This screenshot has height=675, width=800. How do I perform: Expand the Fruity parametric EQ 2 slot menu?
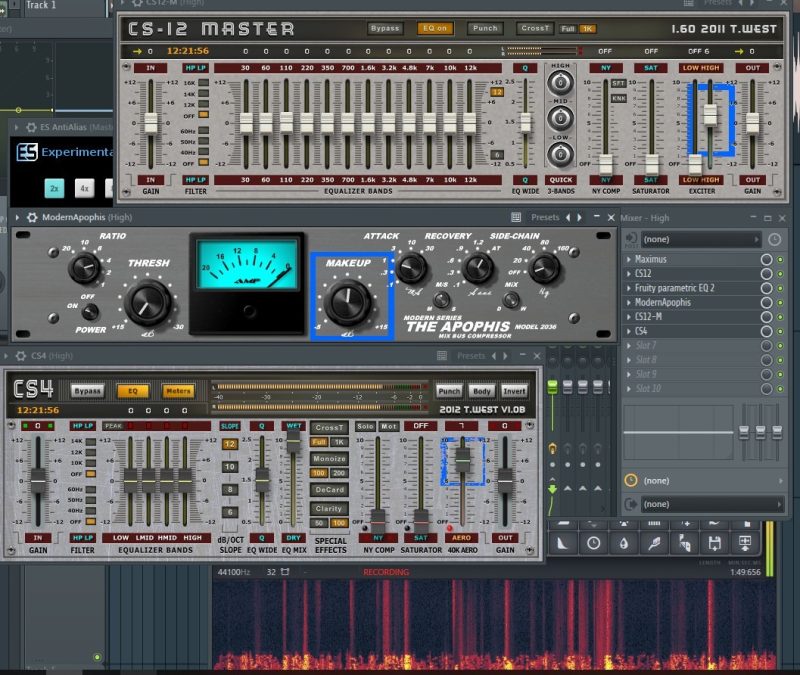point(629,288)
